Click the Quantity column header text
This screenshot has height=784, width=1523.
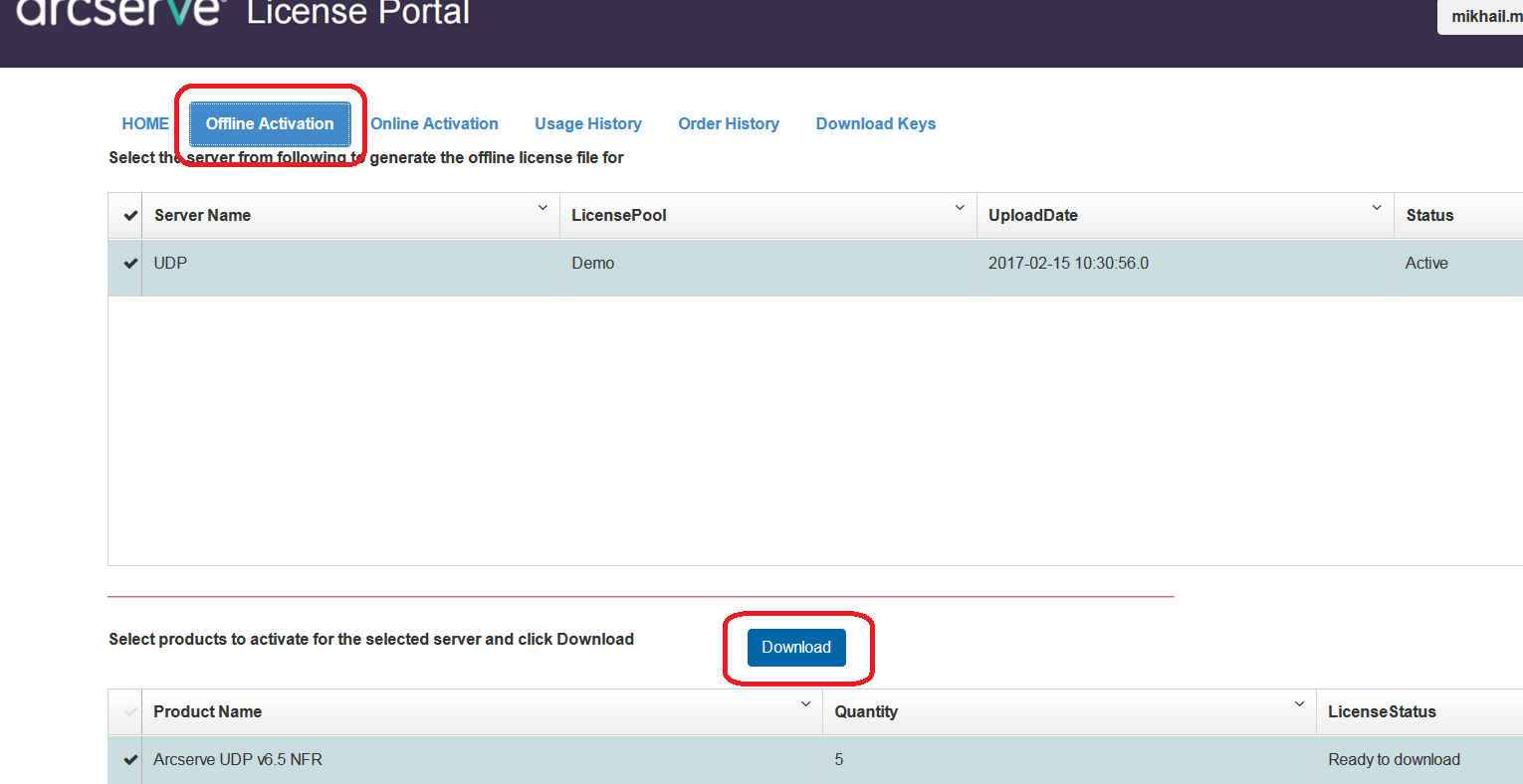(866, 711)
